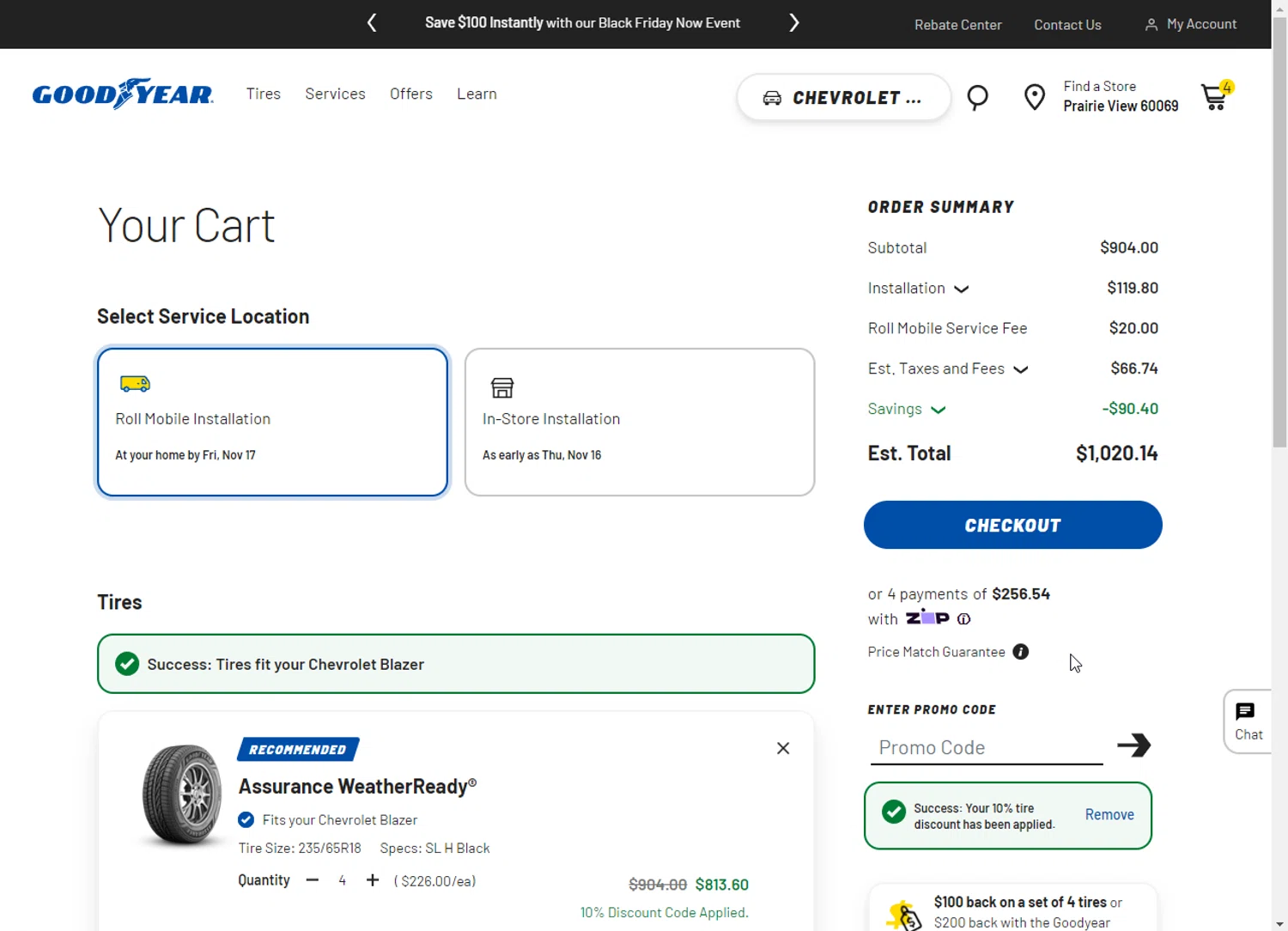Remove the applied 10% promo discount
The image size is (1288, 931).
tap(1109, 814)
